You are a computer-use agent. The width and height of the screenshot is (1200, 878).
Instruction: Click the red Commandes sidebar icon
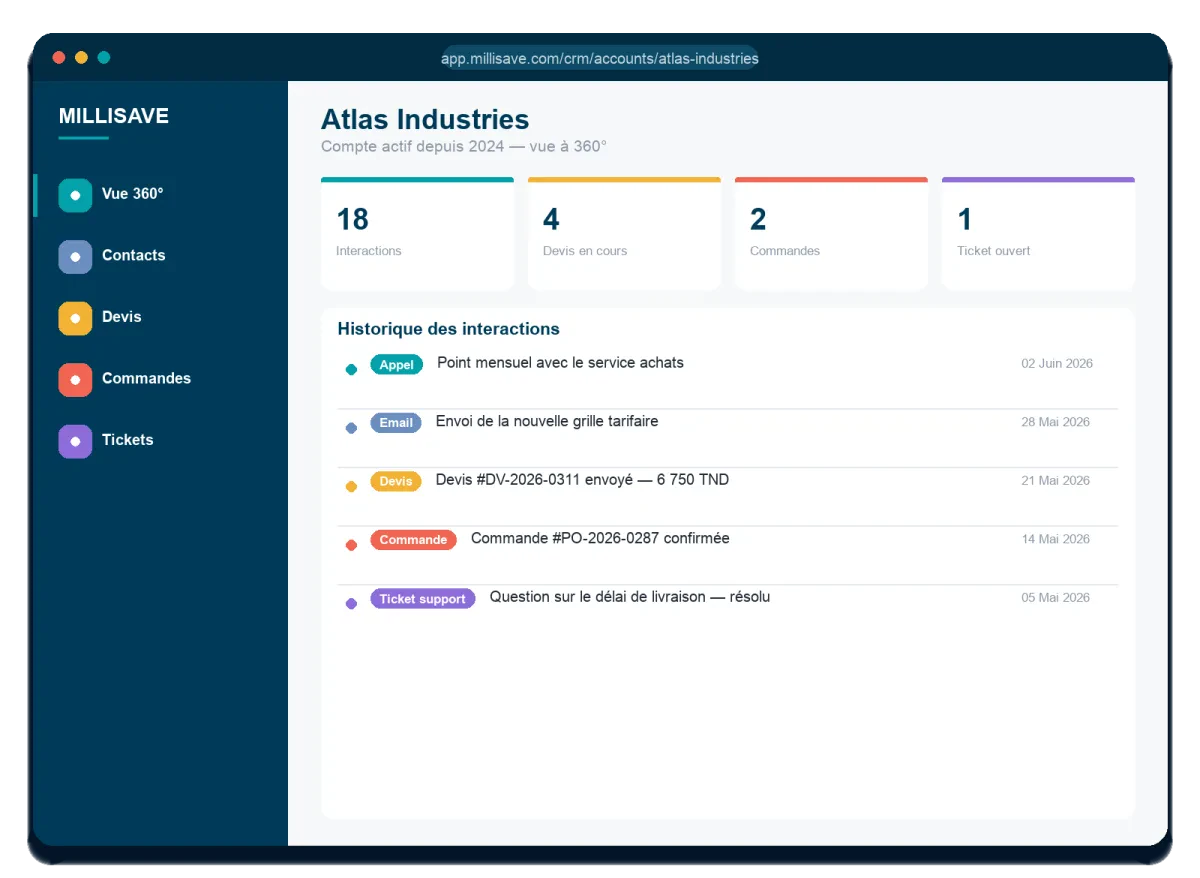click(x=75, y=380)
